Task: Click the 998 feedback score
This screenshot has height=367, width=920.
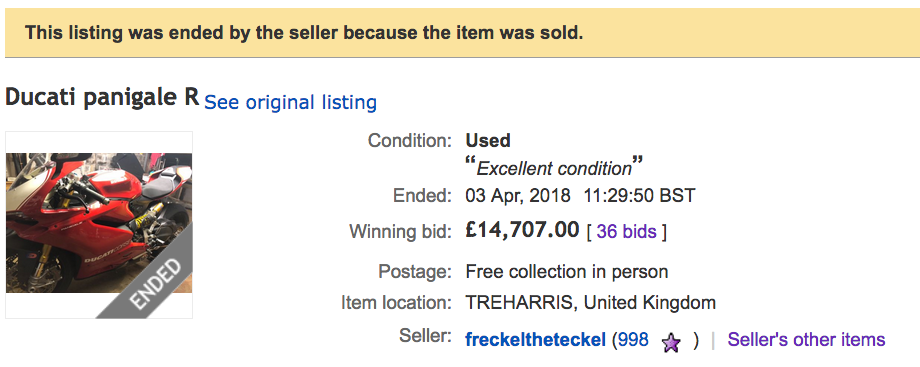Action: tap(632, 339)
